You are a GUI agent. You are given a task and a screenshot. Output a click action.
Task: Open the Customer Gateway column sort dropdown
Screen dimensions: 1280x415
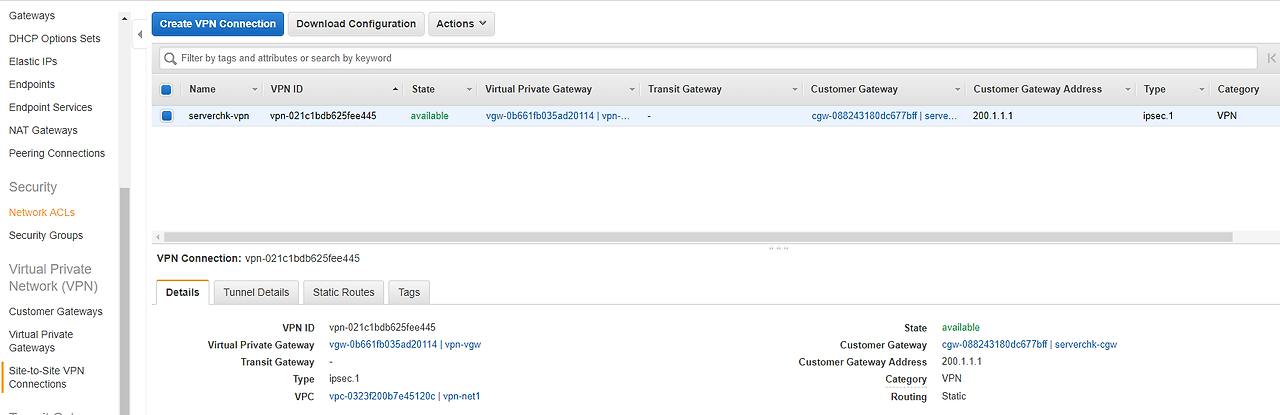(x=957, y=90)
